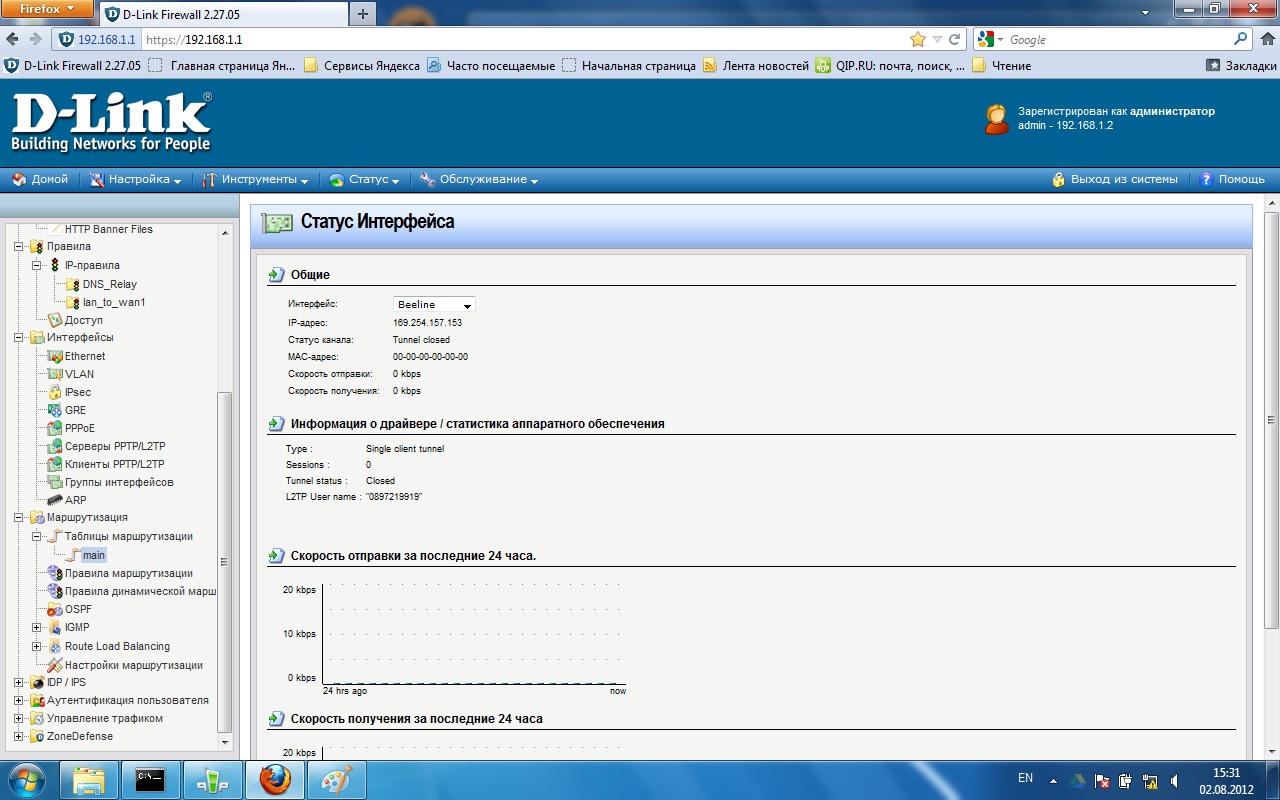Click Клиенты PPTP/L2TP icon
The width and height of the screenshot is (1280, 800).
click(55, 464)
